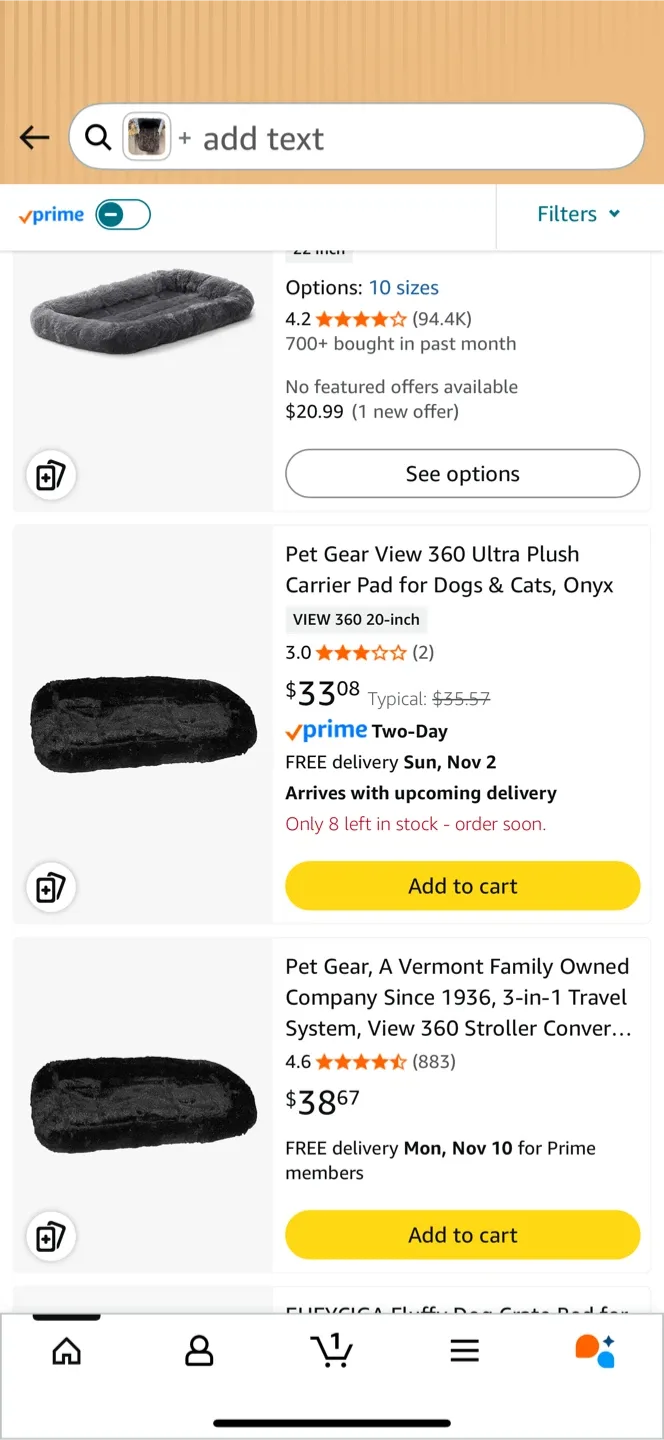Screen dimensions: 664x1440
Task: Tap the back arrow to return
Action: (33, 137)
